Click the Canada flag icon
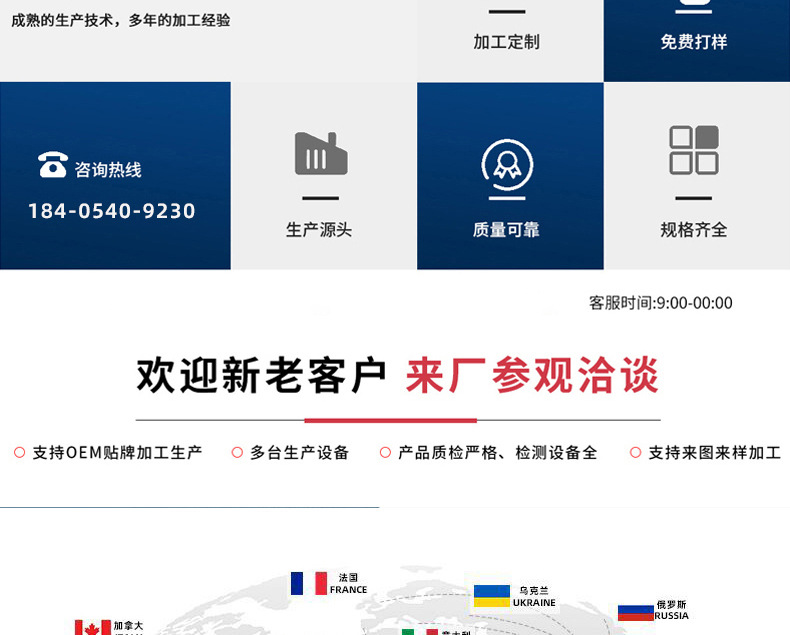 click(x=93, y=627)
